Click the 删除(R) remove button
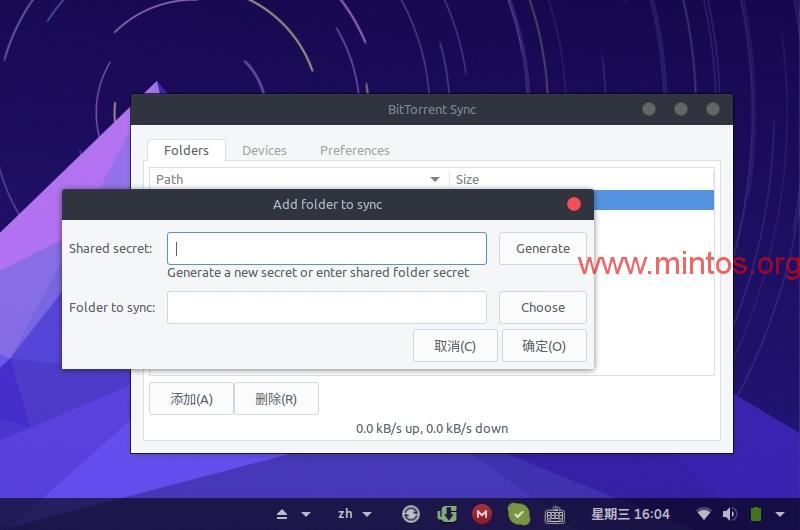Image resolution: width=800 pixels, height=530 pixels. pyautogui.click(x=276, y=399)
